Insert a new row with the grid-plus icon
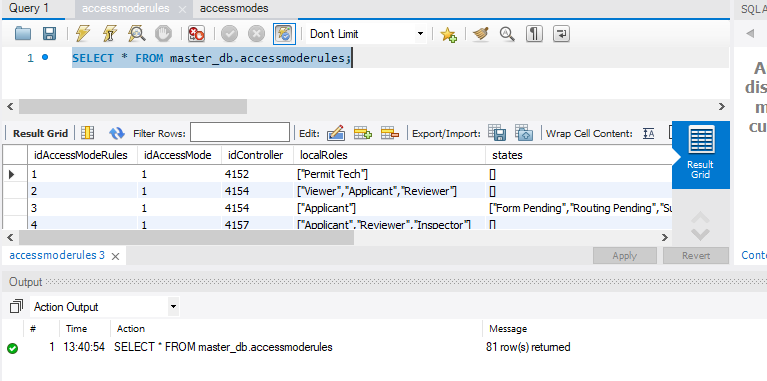The width and height of the screenshot is (767, 381). [x=362, y=133]
